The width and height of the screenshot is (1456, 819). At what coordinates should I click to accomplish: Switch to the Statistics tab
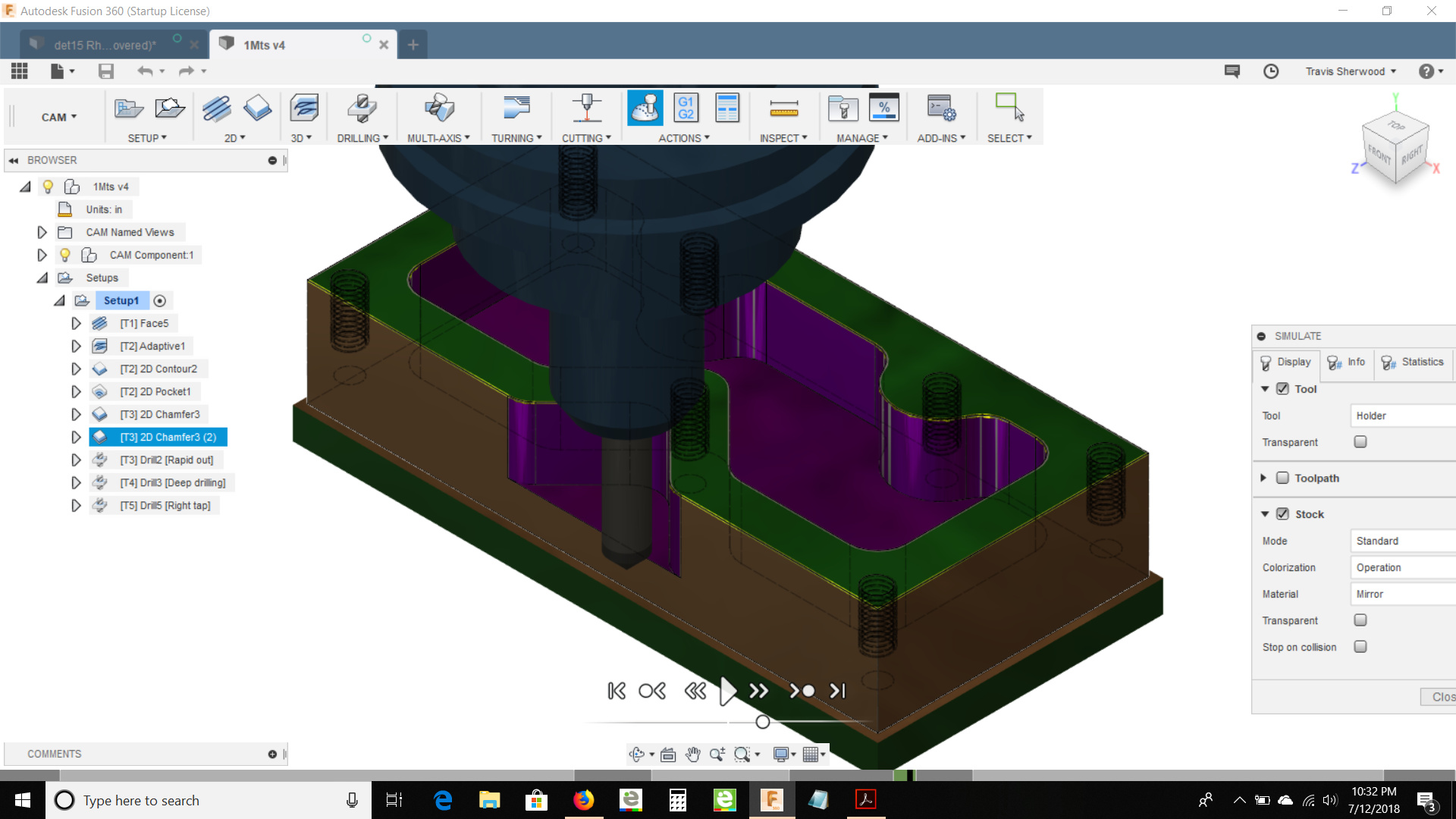(1413, 362)
